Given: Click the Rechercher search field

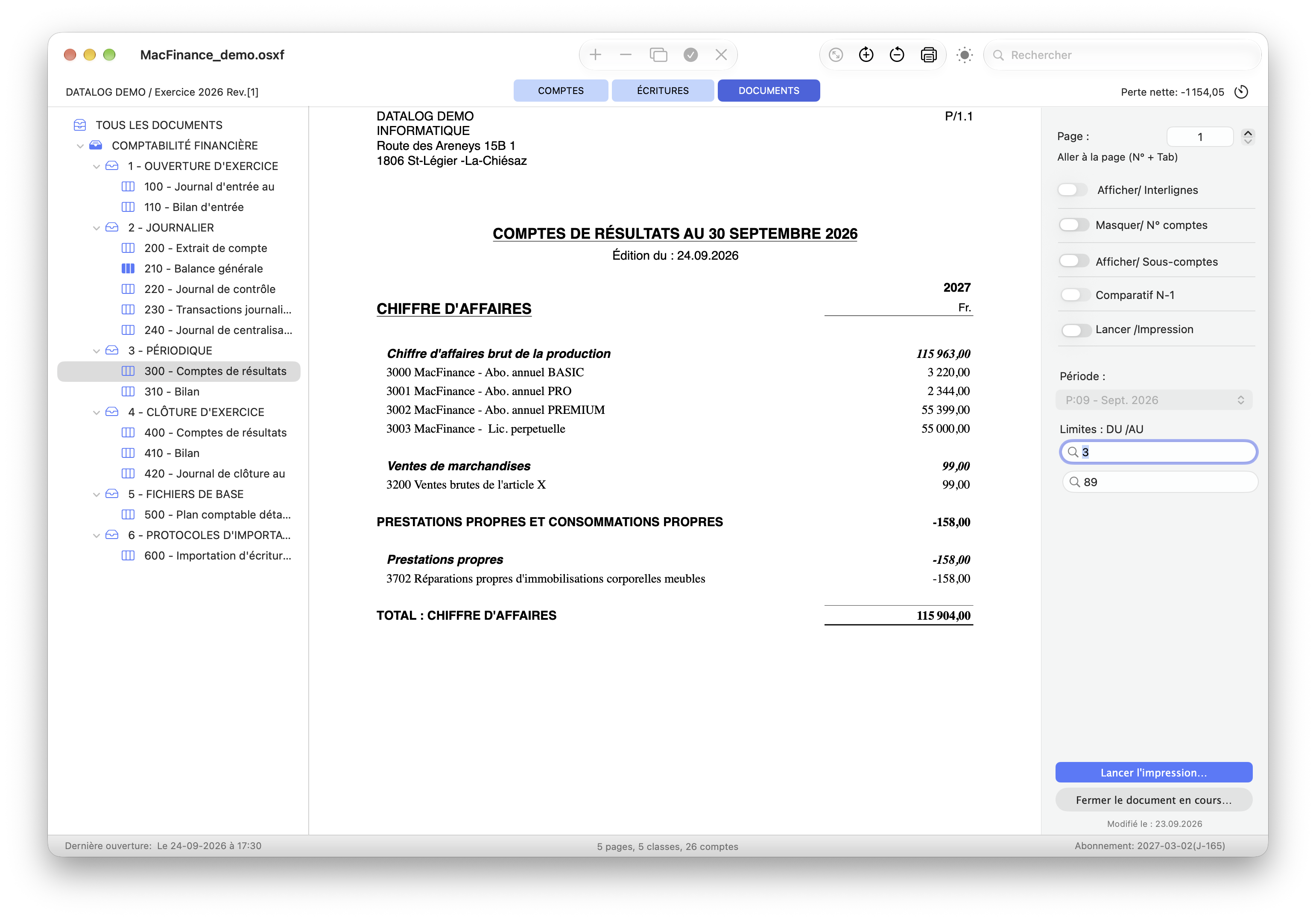Looking at the screenshot, I should [1122, 55].
